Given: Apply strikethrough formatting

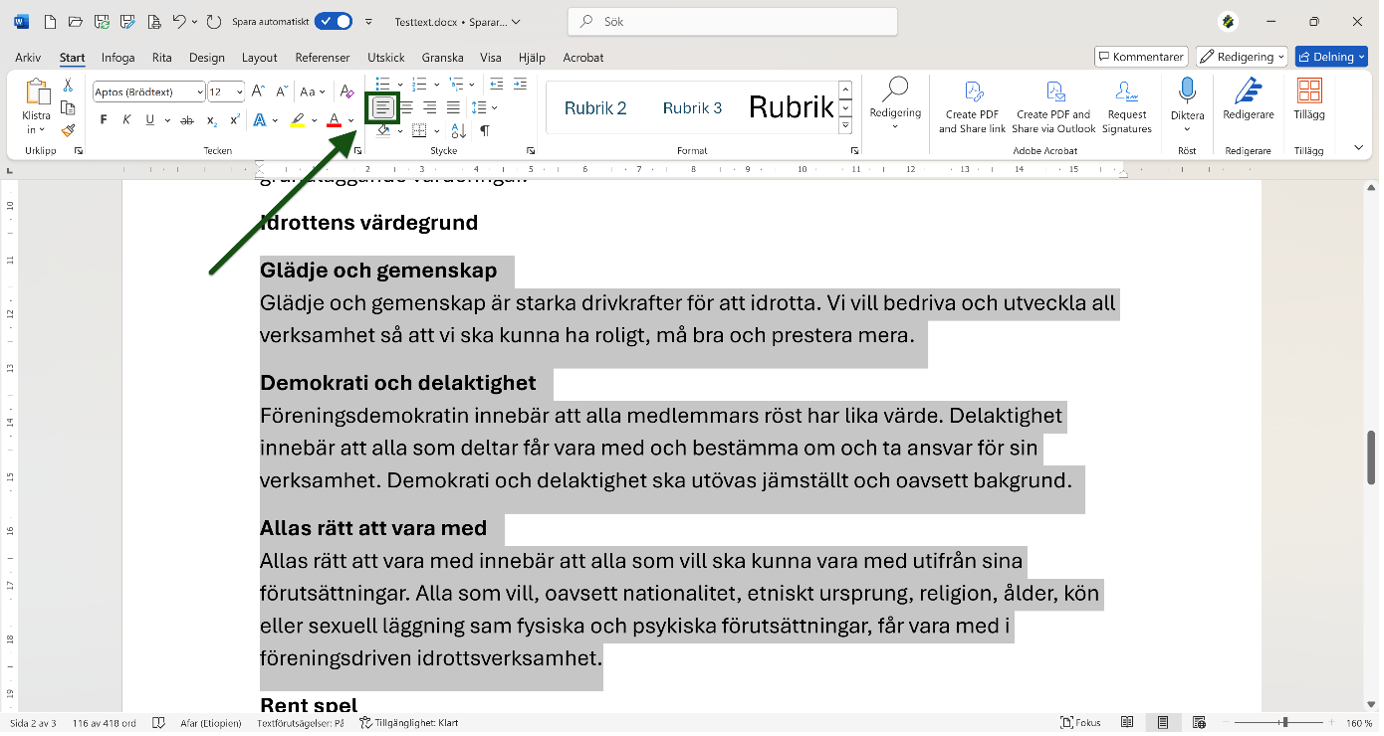Looking at the screenshot, I should [187, 120].
